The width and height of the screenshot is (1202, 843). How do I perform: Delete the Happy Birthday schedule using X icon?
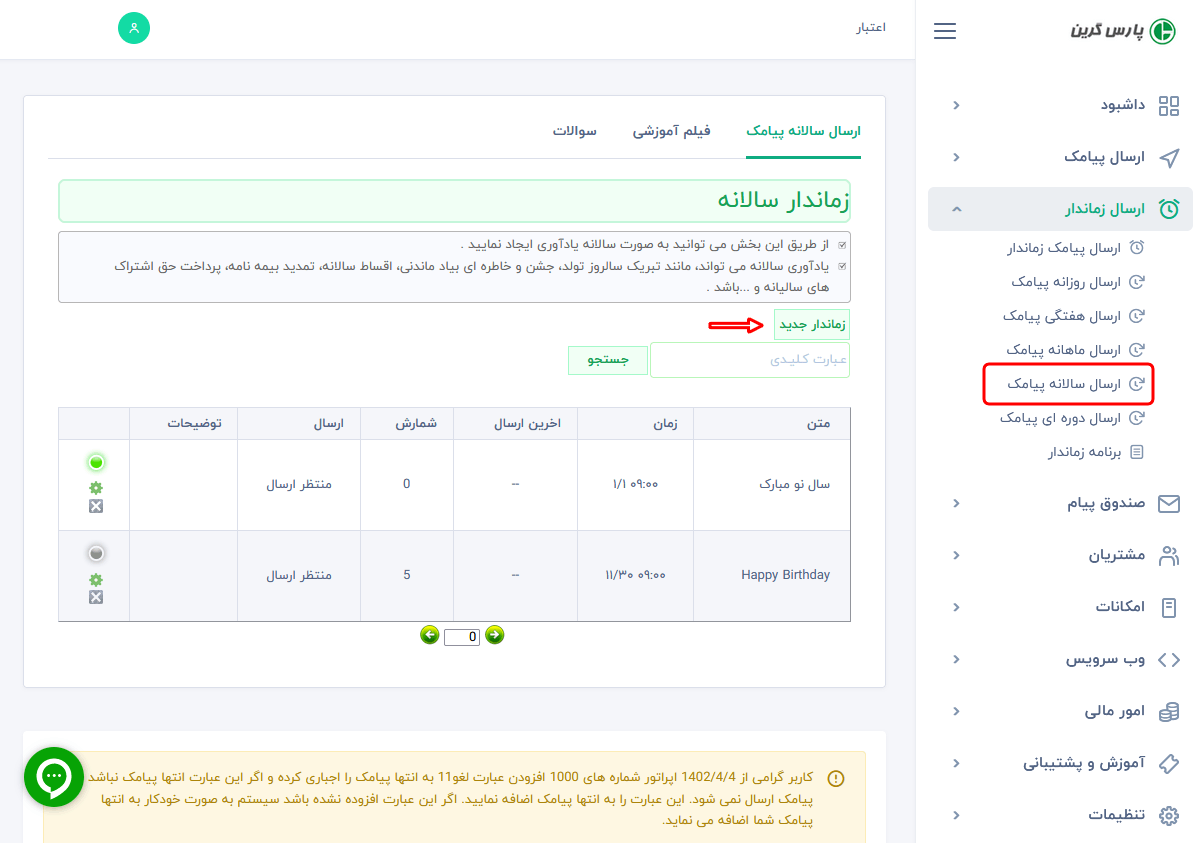[x=95, y=597]
